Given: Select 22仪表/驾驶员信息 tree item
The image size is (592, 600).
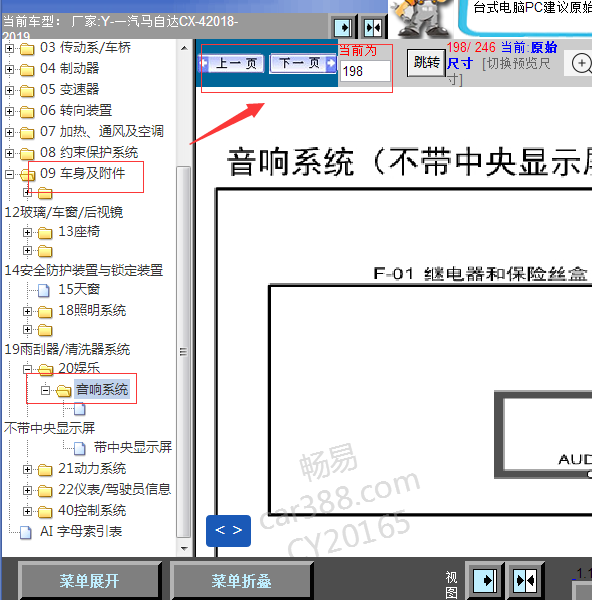Looking at the screenshot, I should tap(114, 489).
